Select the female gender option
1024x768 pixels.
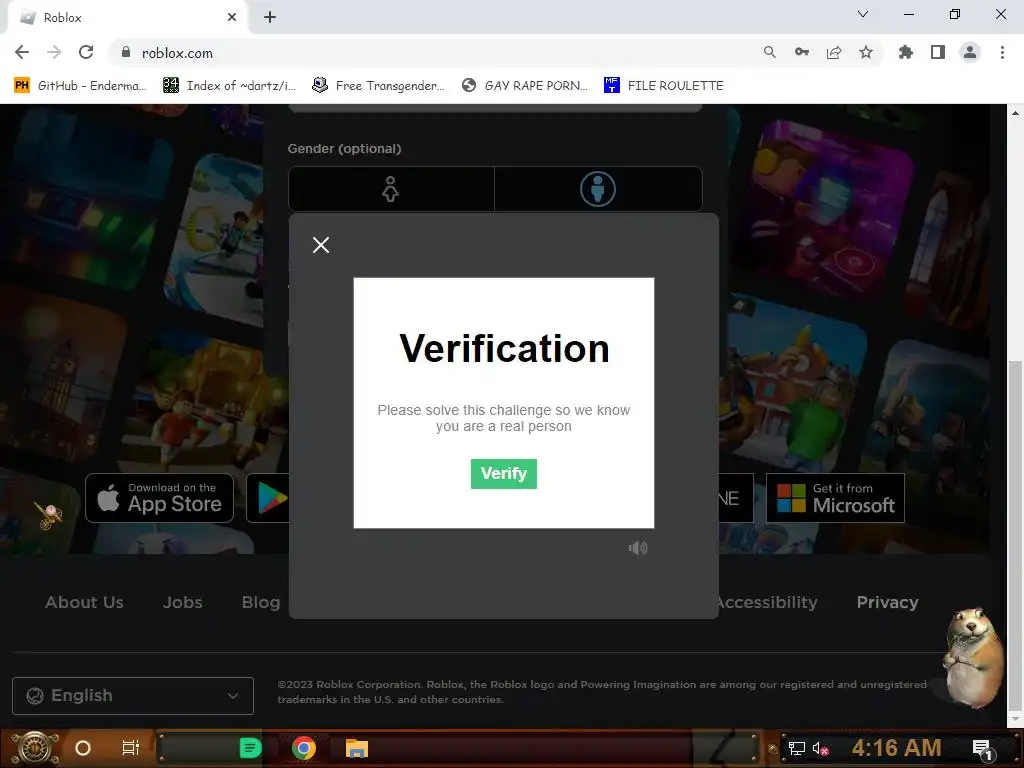(391, 189)
